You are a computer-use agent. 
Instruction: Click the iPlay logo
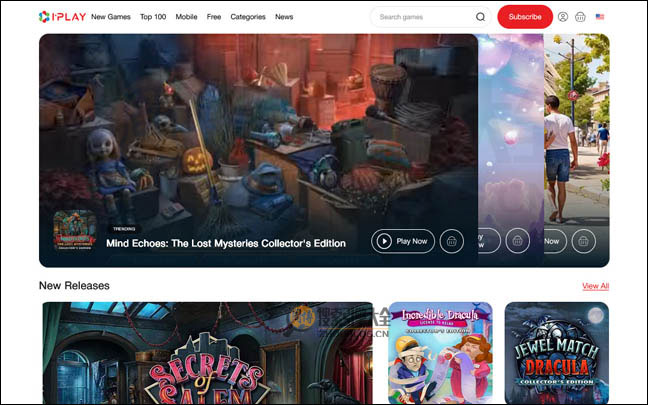(x=62, y=17)
